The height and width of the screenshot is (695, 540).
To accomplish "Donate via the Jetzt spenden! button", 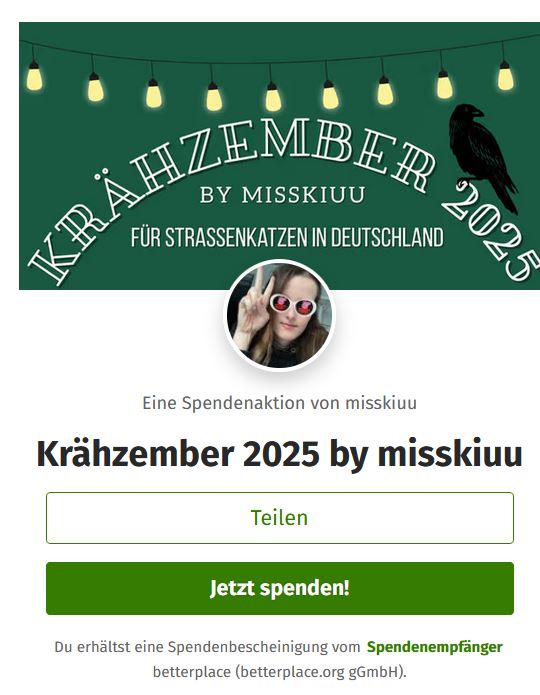I will (280, 588).
